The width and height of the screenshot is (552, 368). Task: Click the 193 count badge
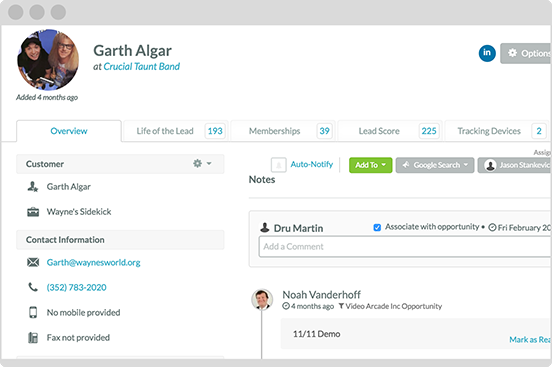click(x=215, y=131)
